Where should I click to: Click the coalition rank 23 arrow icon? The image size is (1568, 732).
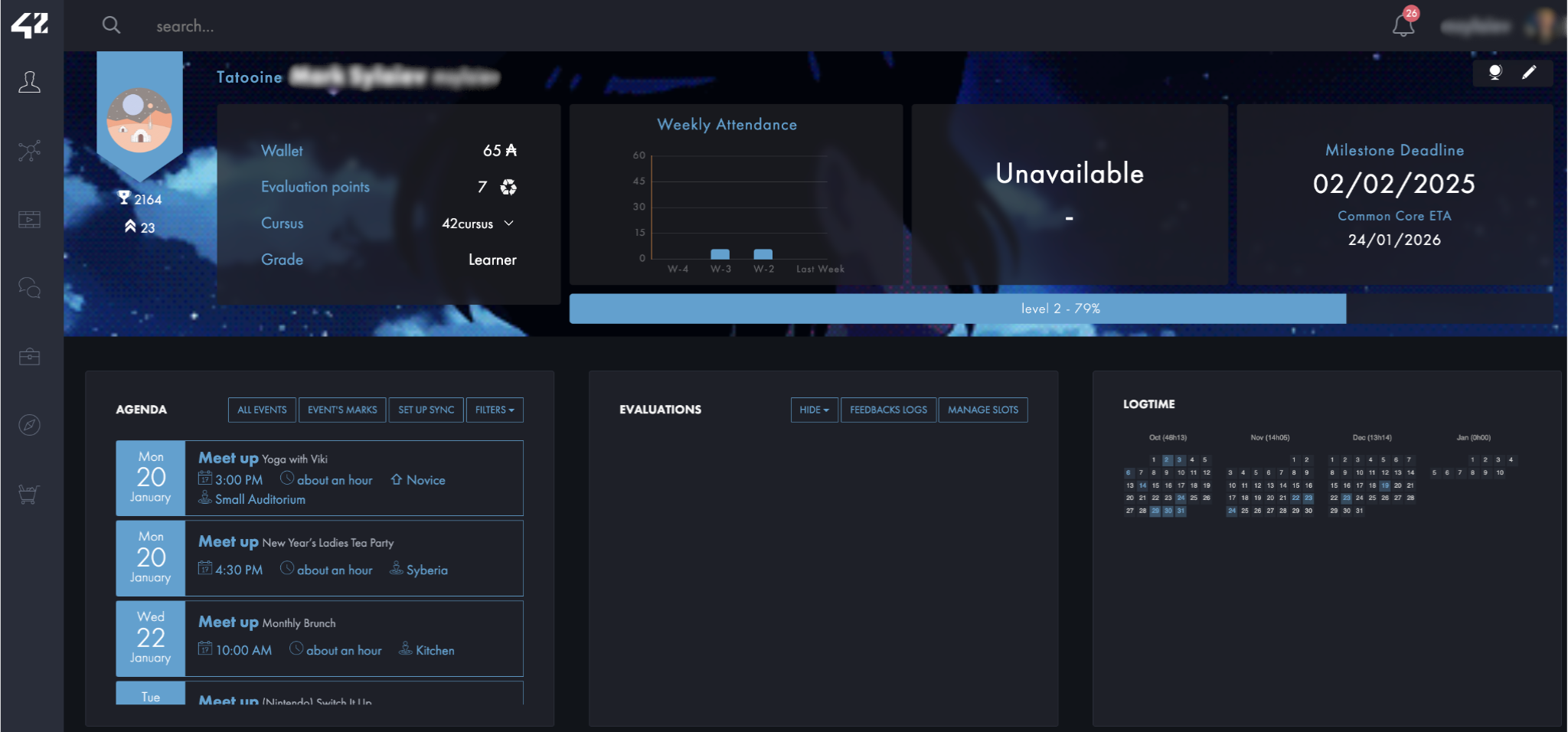tap(130, 227)
